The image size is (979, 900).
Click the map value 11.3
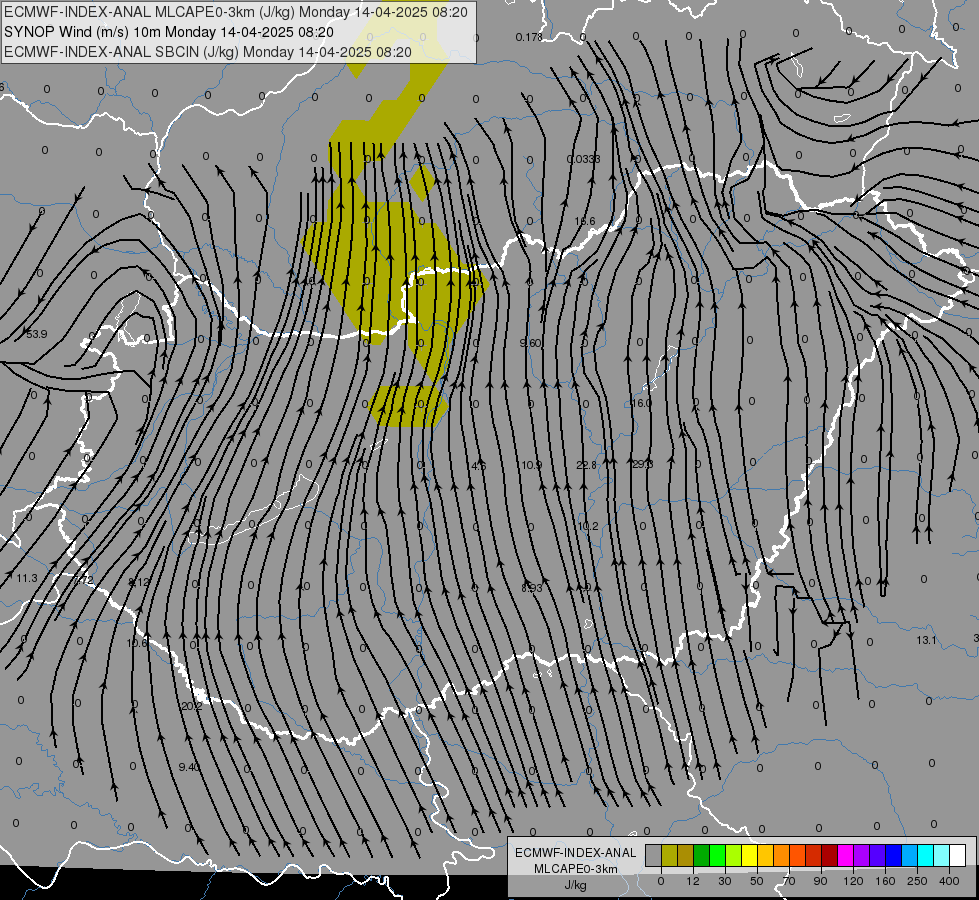pyautogui.click(x=27, y=578)
